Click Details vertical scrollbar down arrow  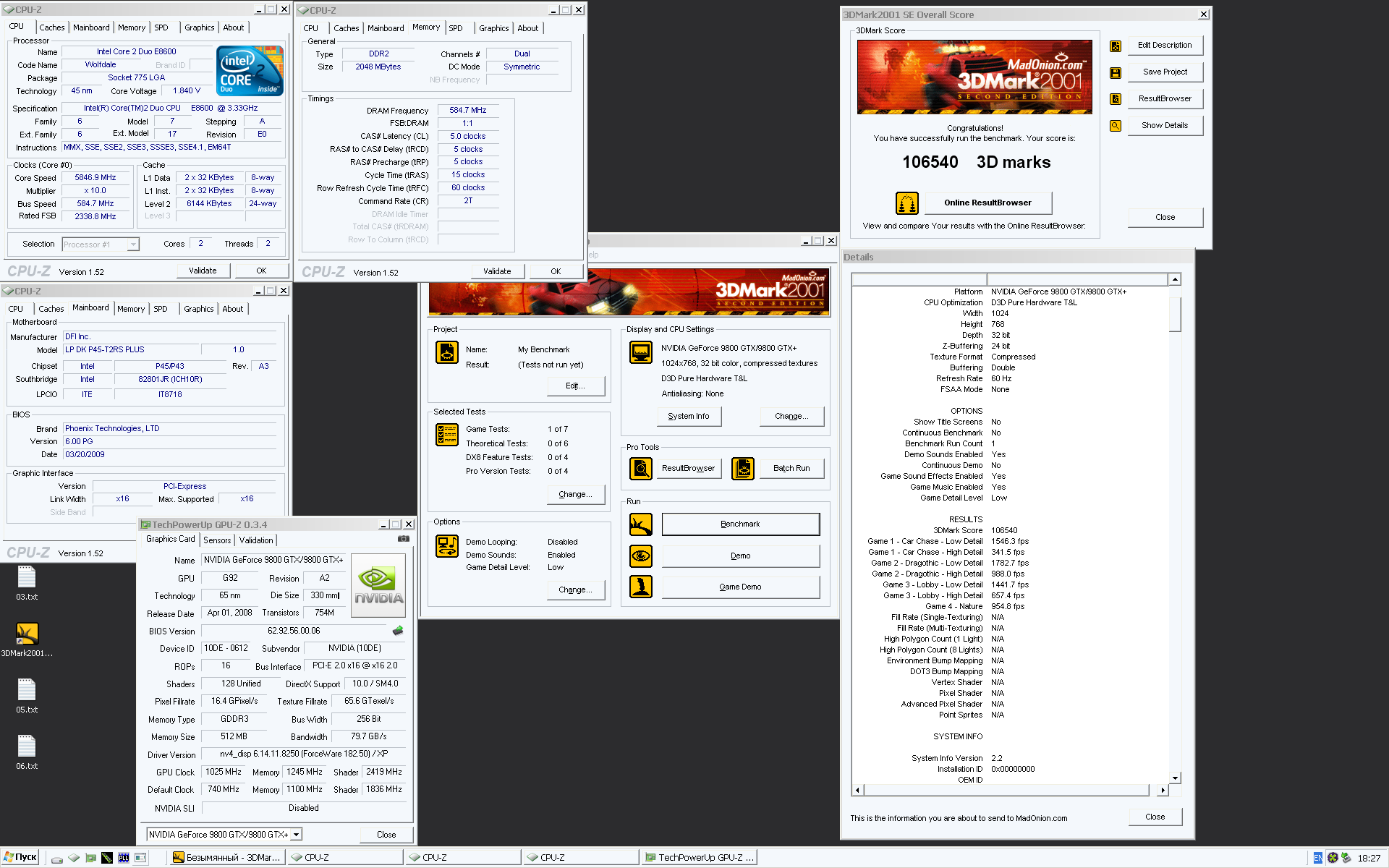tap(1175, 778)
